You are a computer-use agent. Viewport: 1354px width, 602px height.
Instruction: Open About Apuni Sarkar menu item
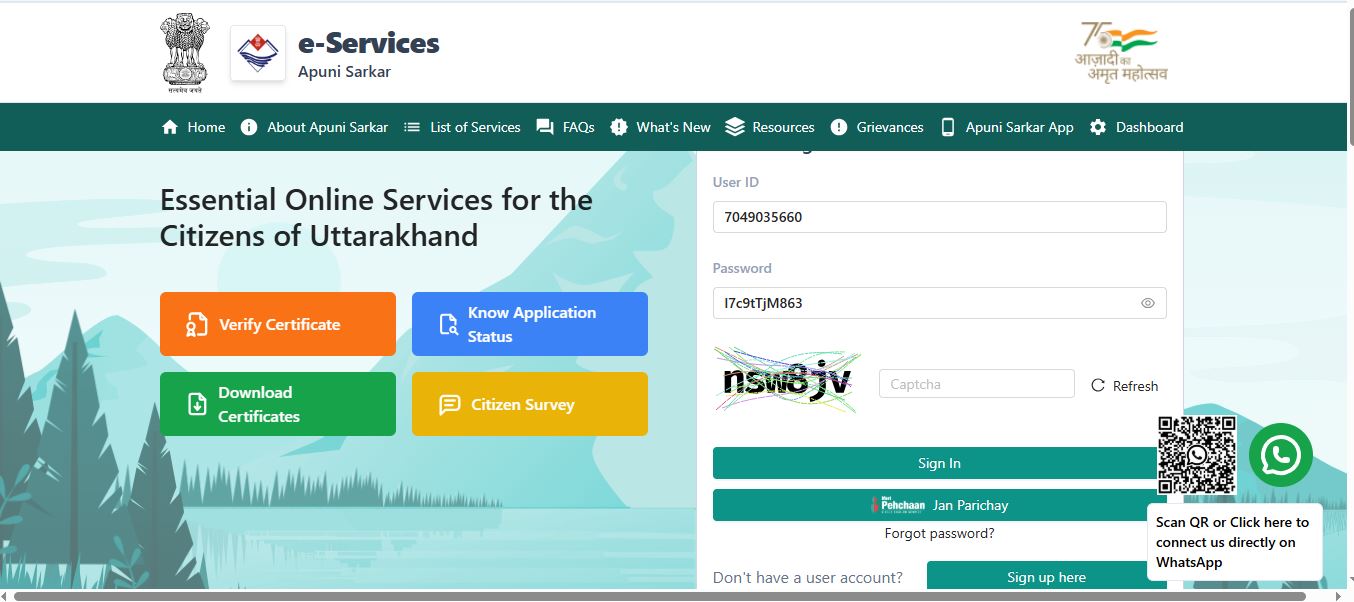coord(314,127)
